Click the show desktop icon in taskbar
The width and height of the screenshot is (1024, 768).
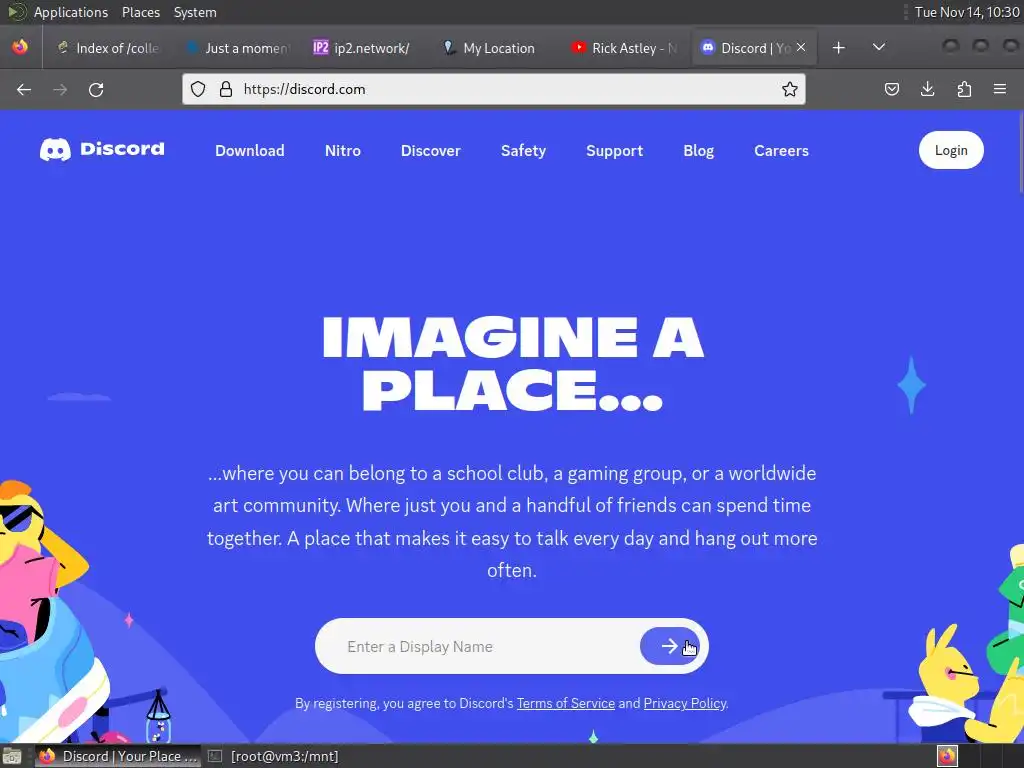click(12, 756)
